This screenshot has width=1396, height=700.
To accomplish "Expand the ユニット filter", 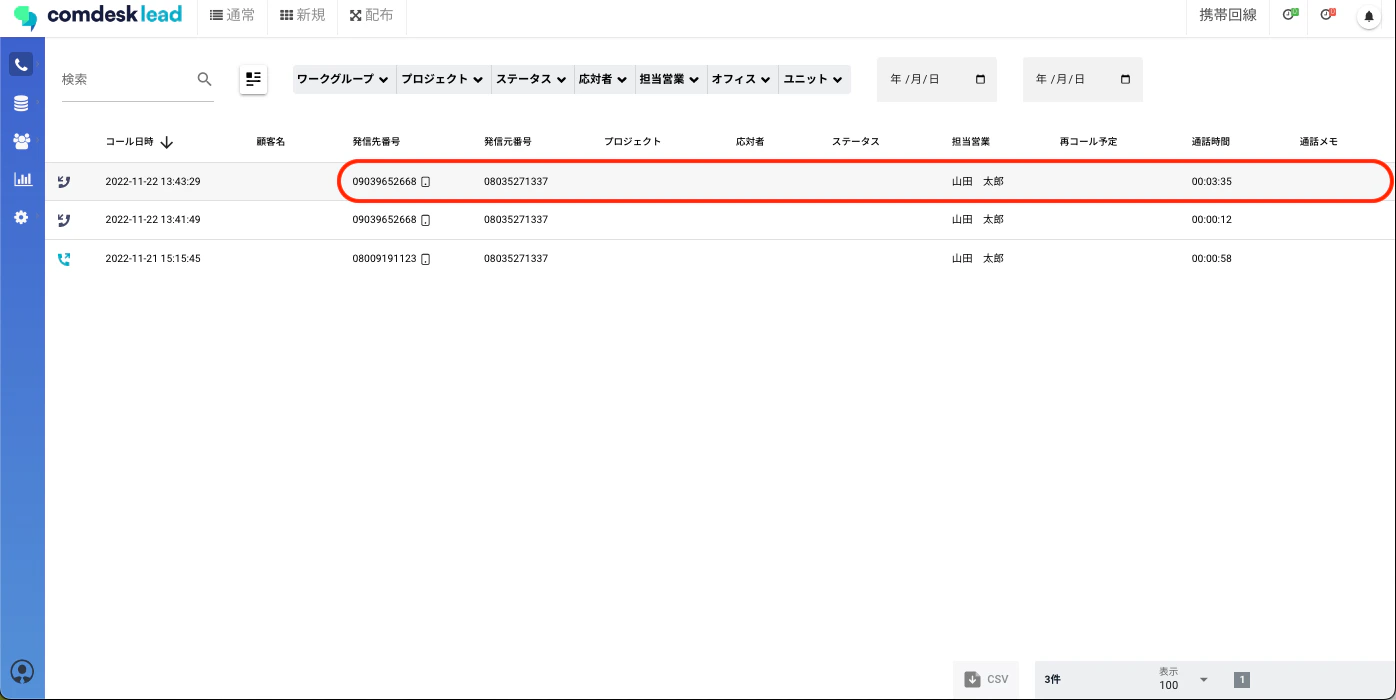I will tap(814, 79).
